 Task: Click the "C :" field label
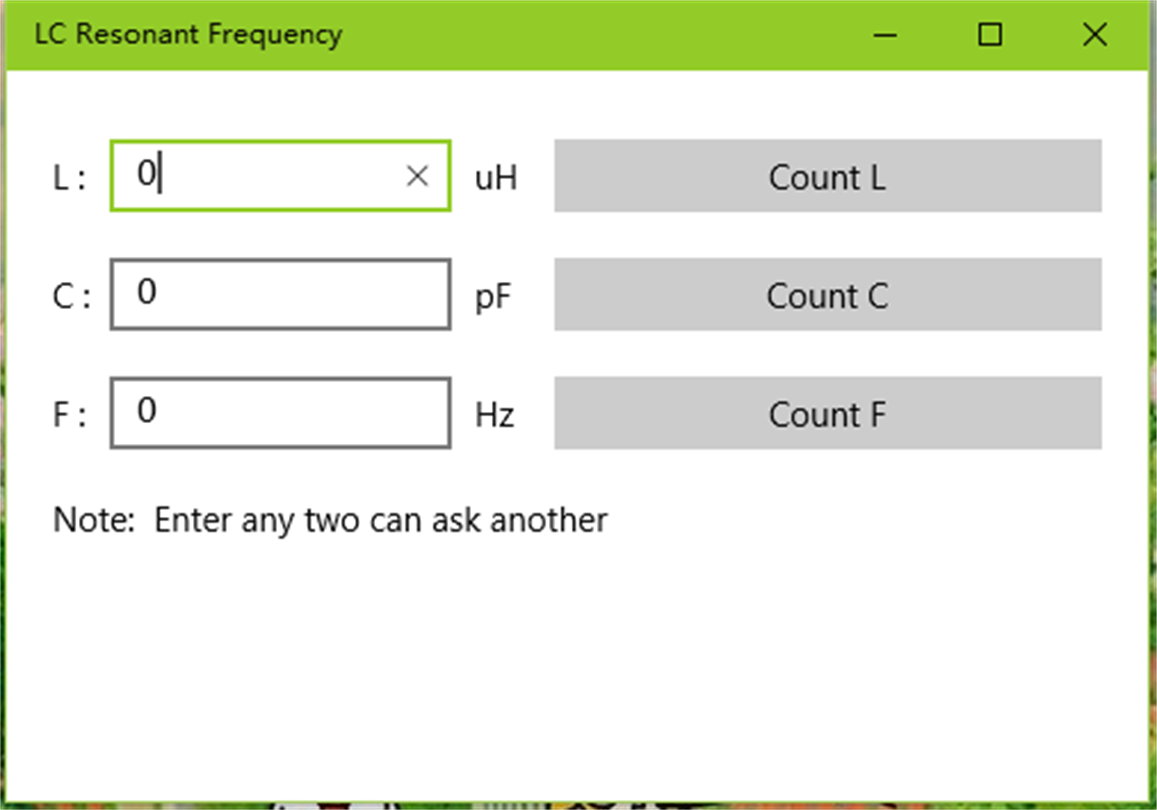71,297
